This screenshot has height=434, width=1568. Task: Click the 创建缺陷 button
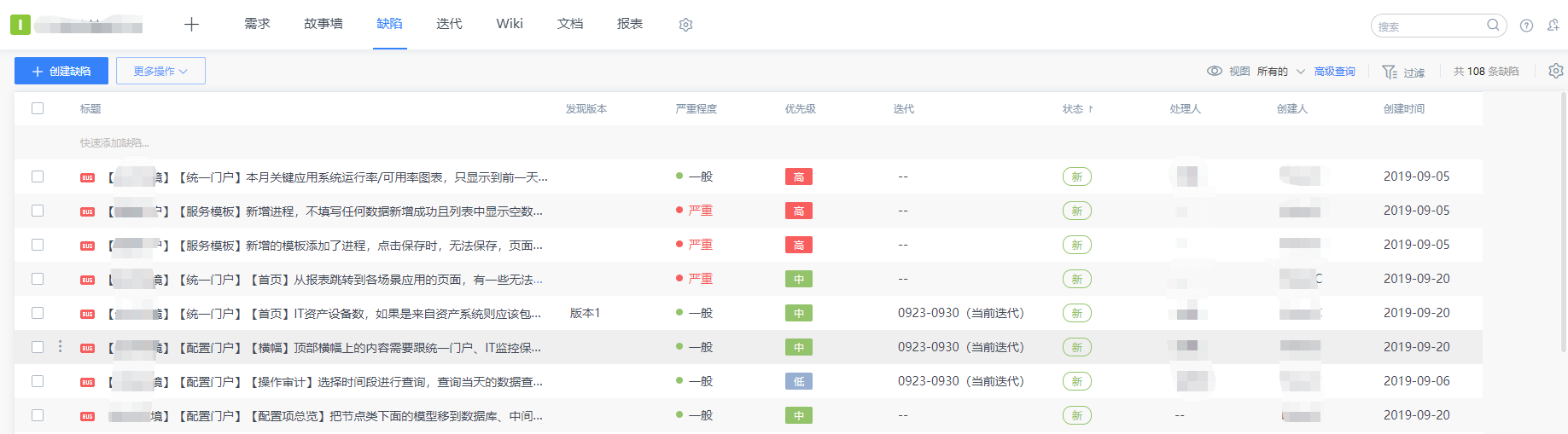(61, 71)
